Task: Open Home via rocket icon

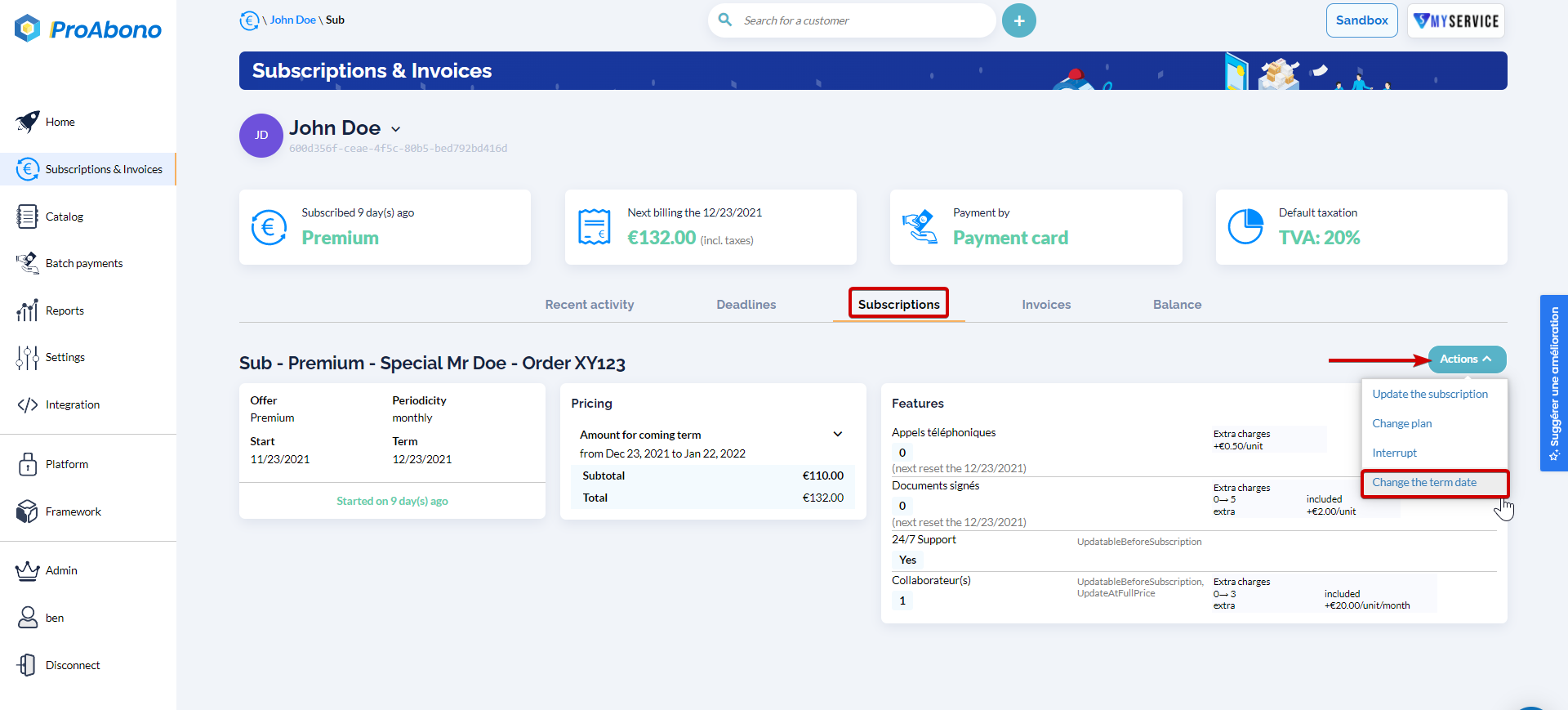Action: (27, 122)
